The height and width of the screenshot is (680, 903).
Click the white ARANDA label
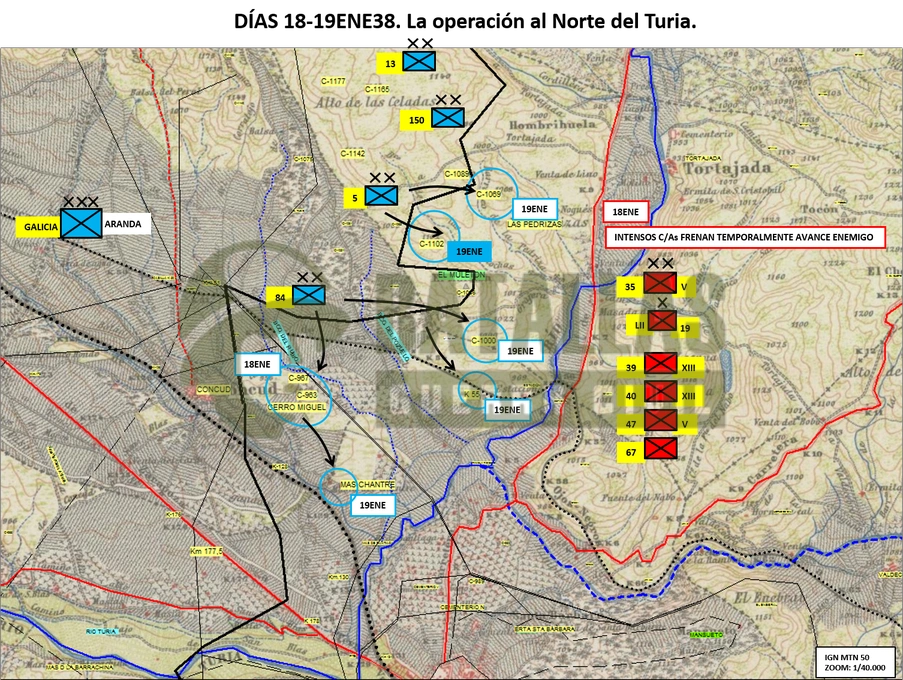pos(125,224)
